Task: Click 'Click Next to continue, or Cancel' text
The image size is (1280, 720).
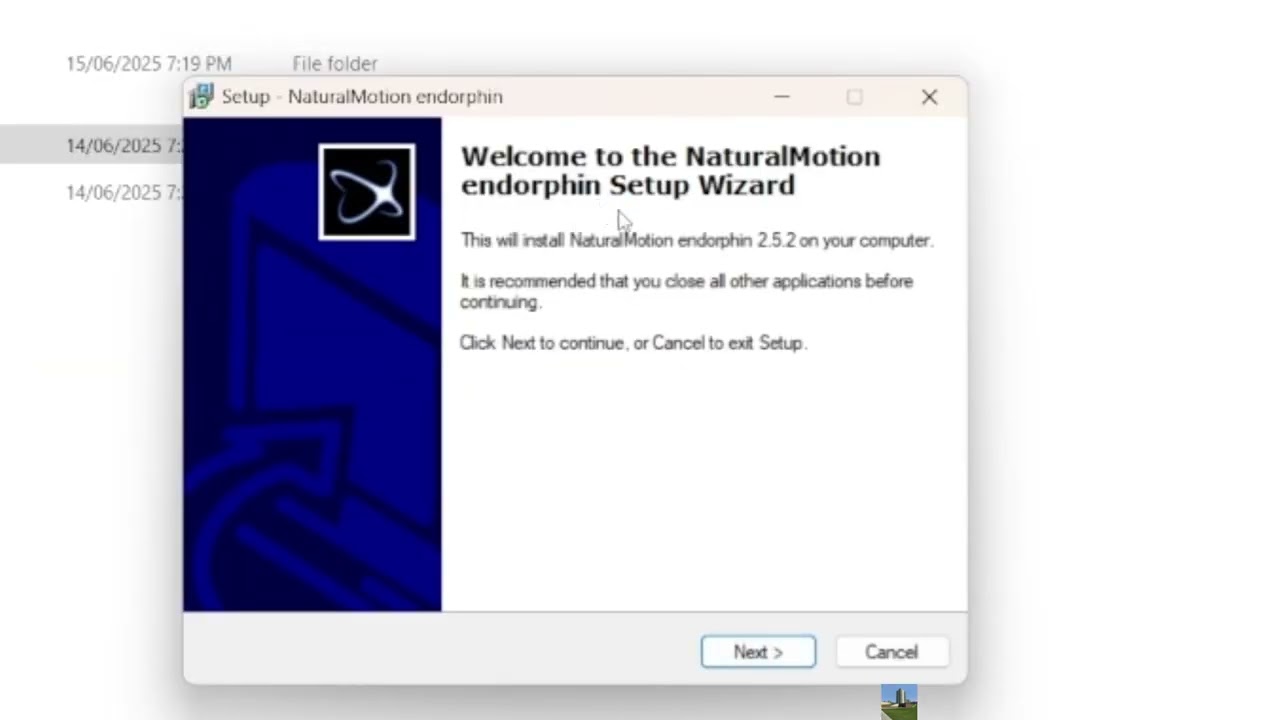Action: click(x=633, y=343)
